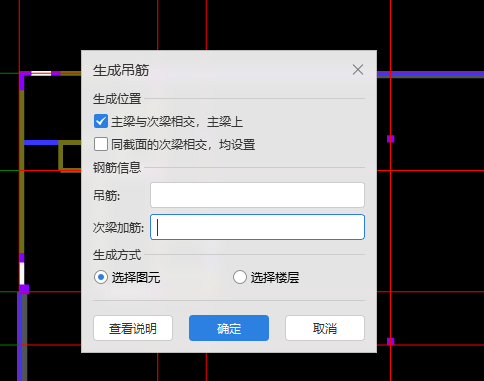Confirm with the 确定 button
This screenshot has width=484, height=381.
pyautogui.click(x=229, y=328)
